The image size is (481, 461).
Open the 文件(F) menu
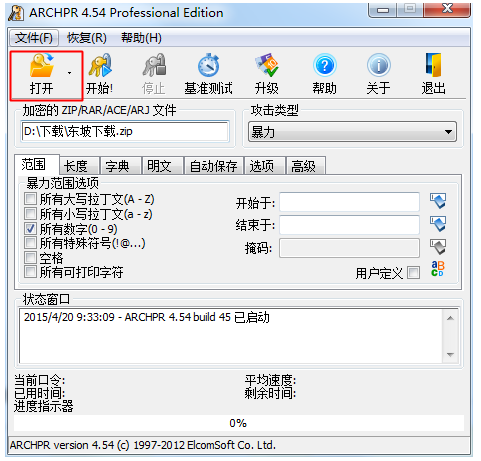click(34, 38)
